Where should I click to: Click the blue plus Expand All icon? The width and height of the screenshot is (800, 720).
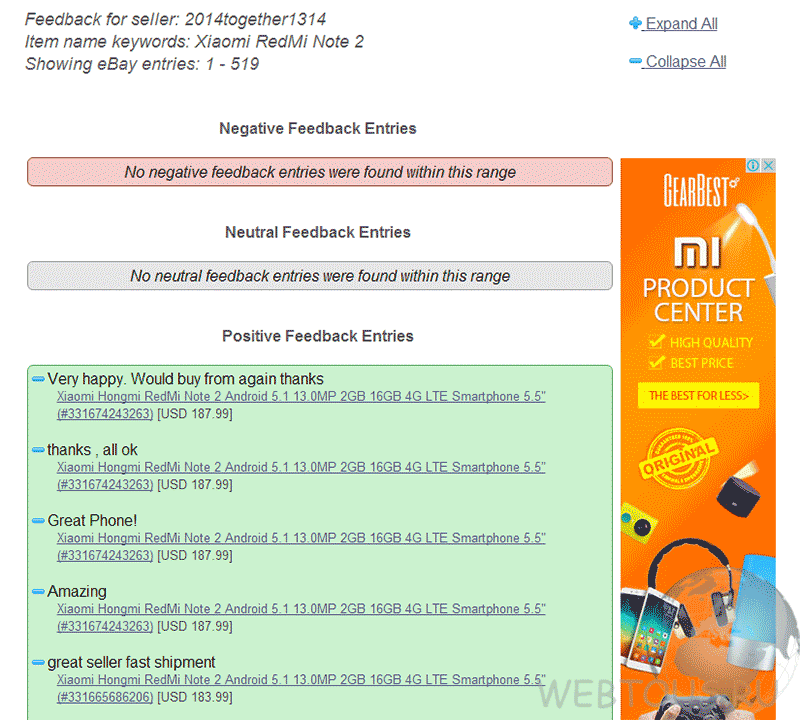635,23
